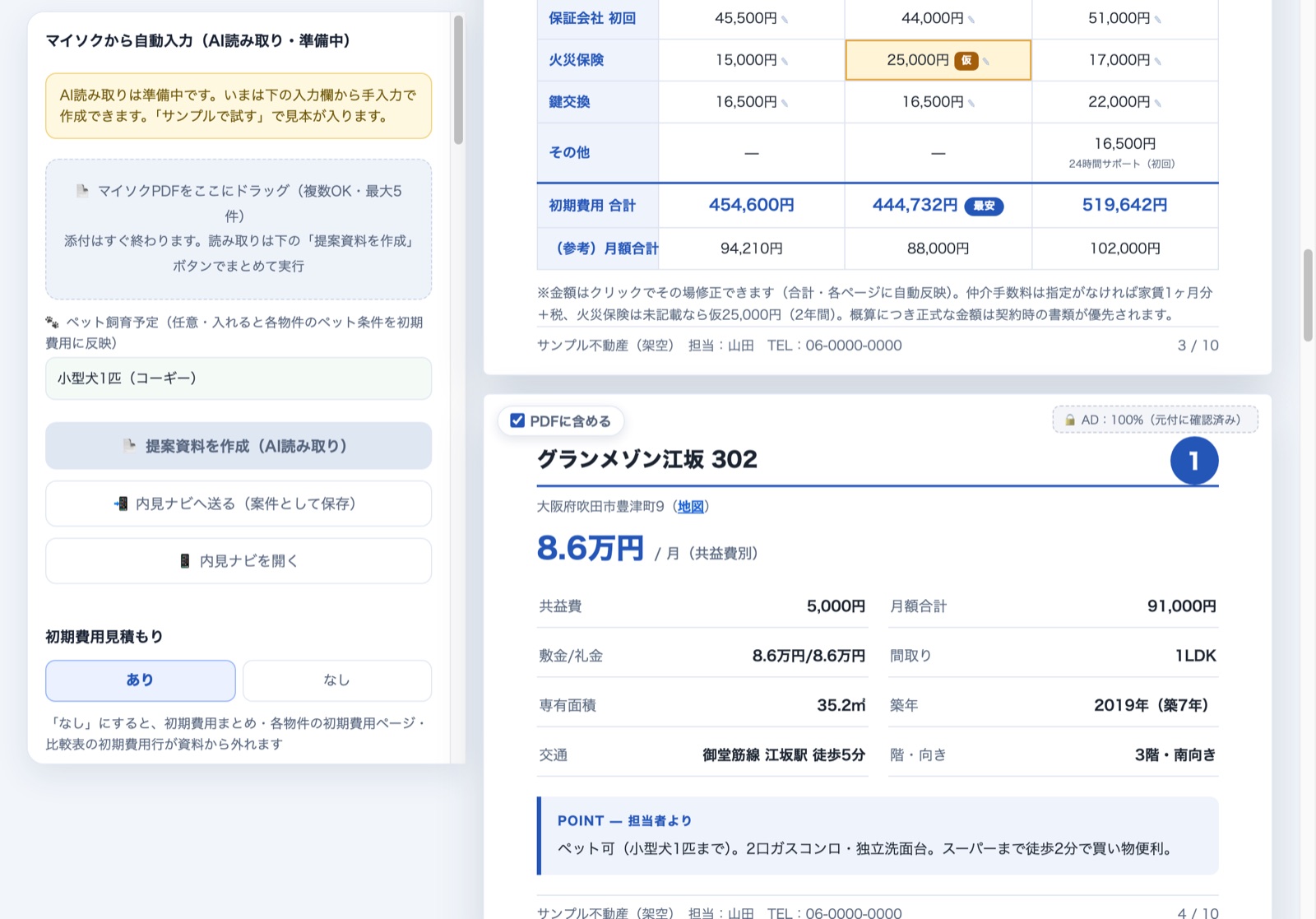Click the edit pencil beside 22,000円
Screen dimensions: 1316x919
click(x=1158, y=103)
